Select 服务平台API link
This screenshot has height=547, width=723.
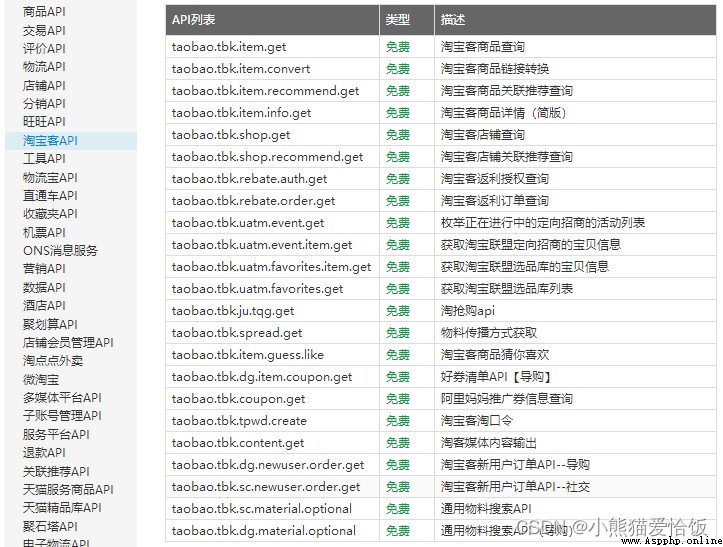point(56,434)
